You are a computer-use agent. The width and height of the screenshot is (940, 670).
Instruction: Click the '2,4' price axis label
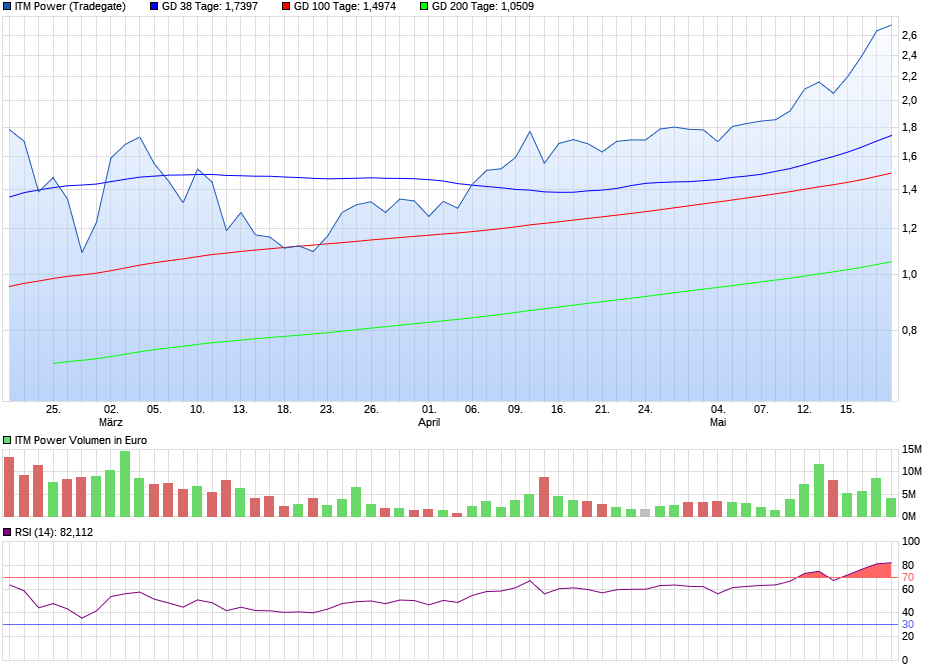[909, 56]
